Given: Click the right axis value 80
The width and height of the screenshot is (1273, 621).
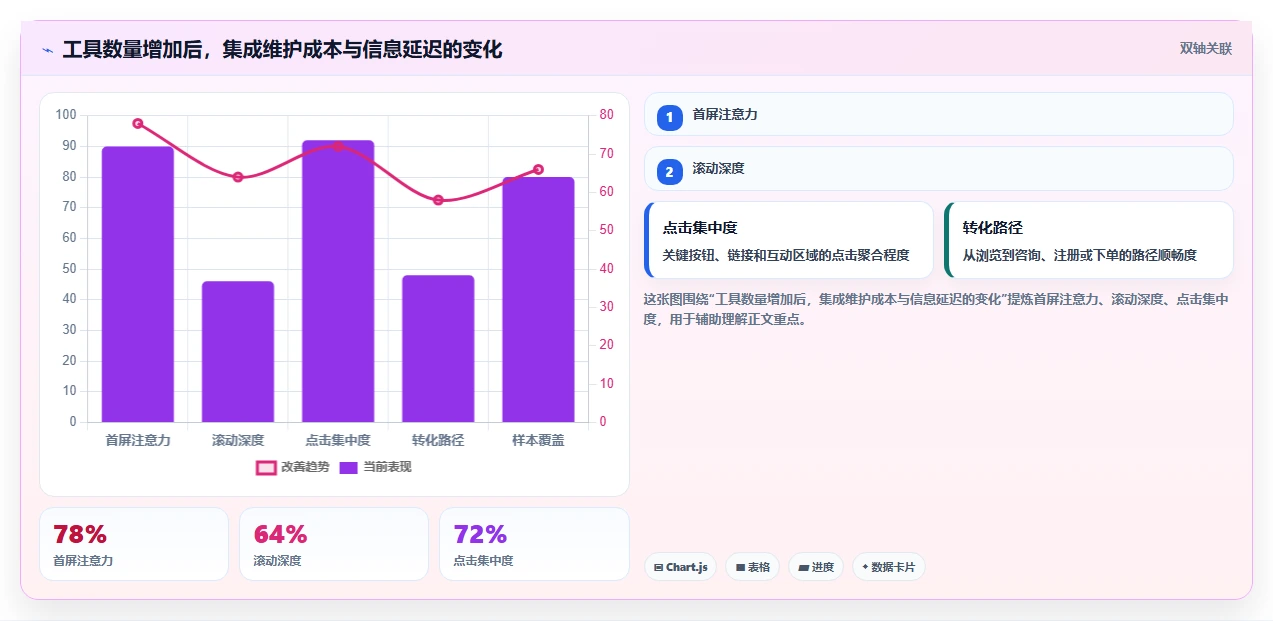Looking at the screenshot, I should click(x=606, y=115).
